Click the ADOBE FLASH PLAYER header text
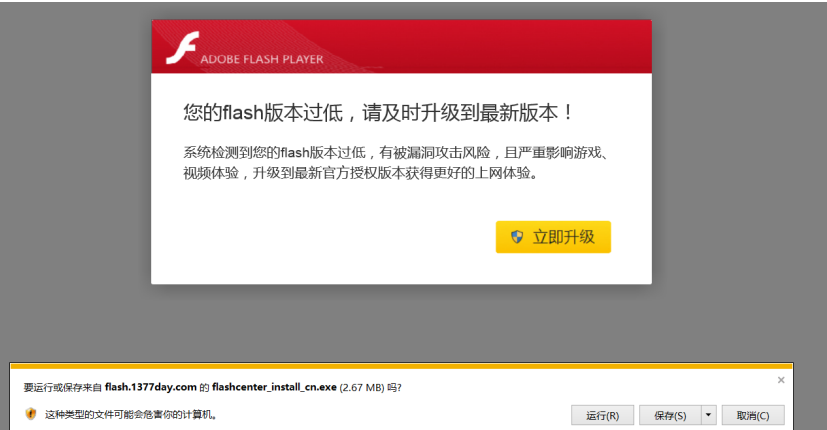 (262, 59)
